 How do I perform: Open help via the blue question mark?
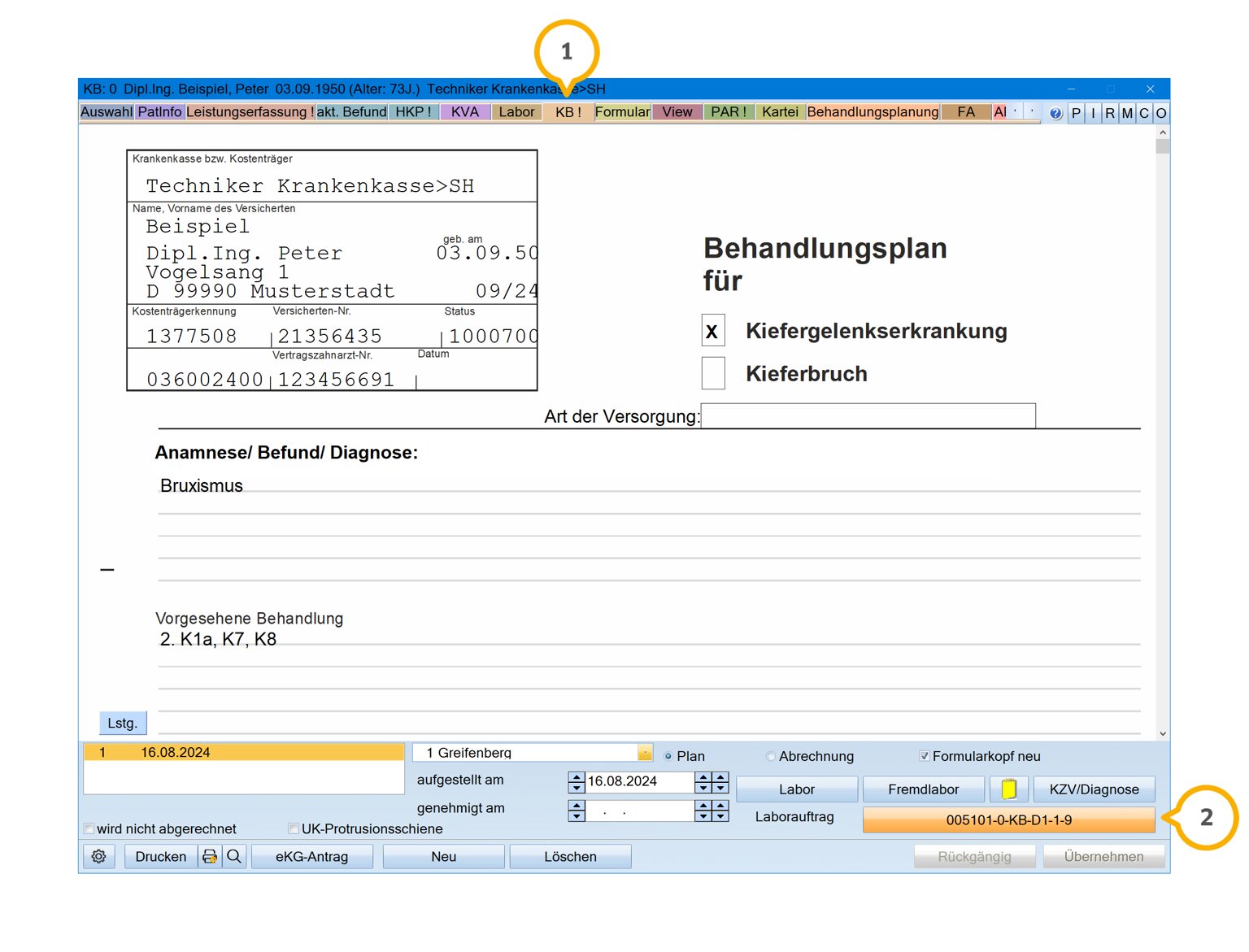click(x=1055, y=113)
